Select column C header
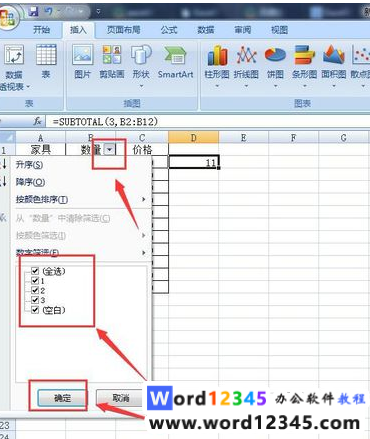 (142, 137)
